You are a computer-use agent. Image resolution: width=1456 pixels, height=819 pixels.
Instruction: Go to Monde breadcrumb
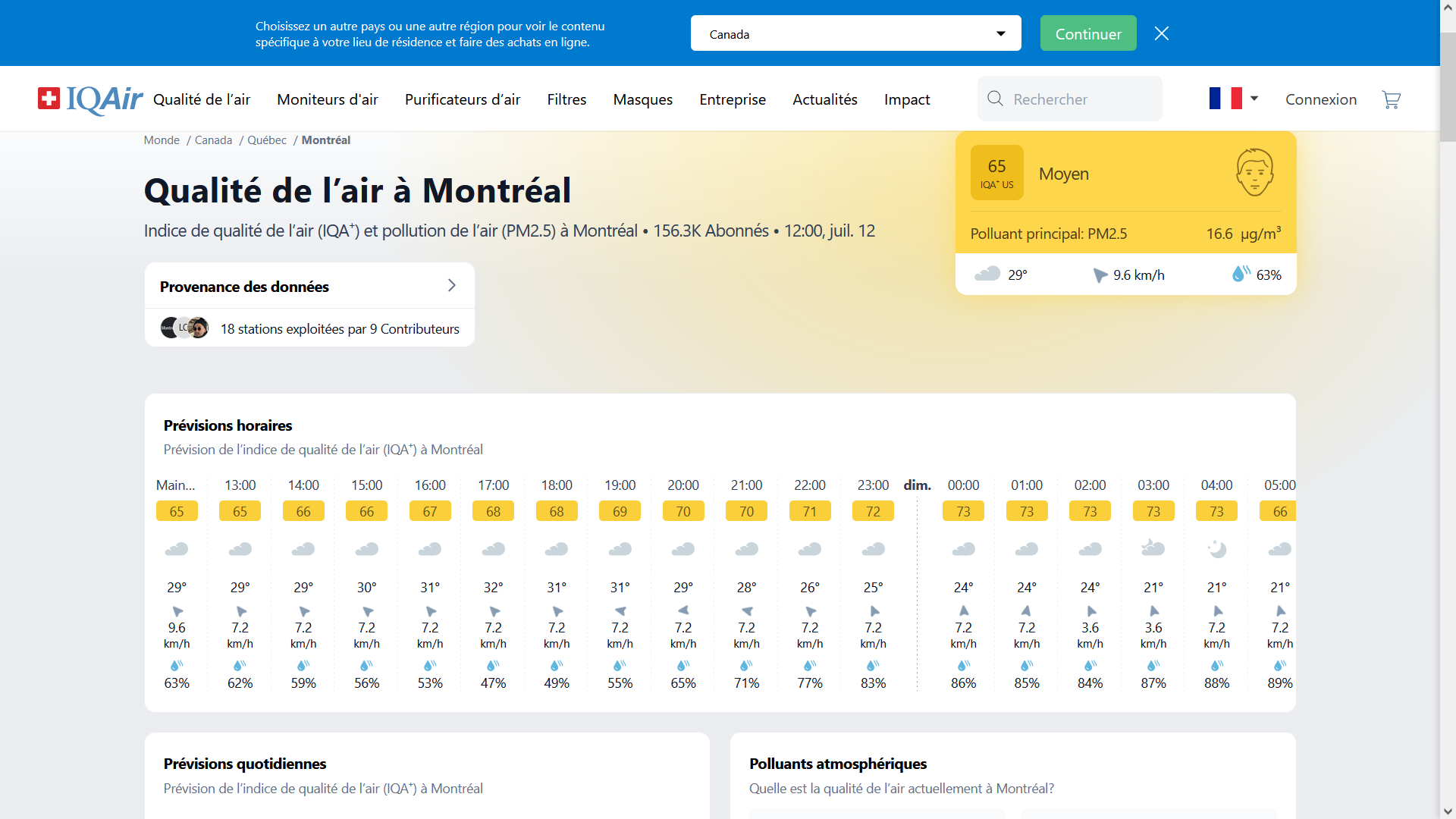point(162,140)
